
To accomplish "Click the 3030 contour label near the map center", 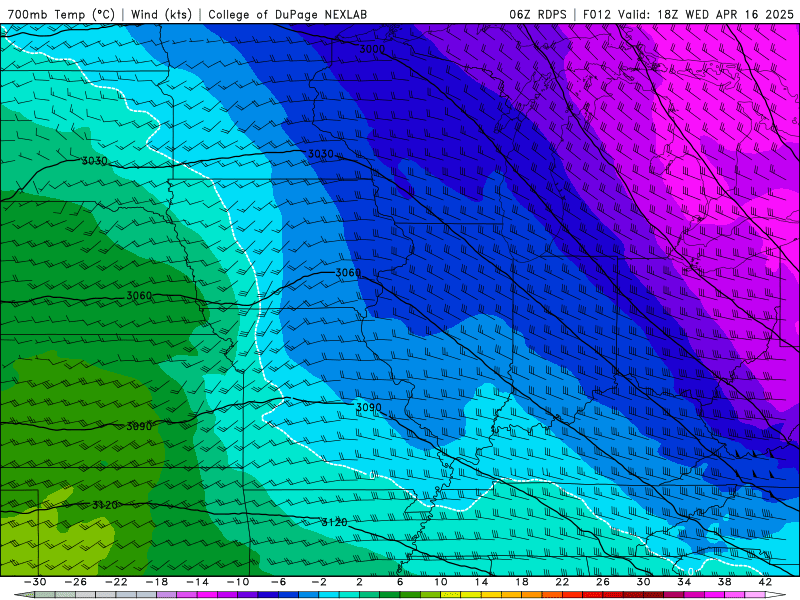I will (x=320, y=154).
